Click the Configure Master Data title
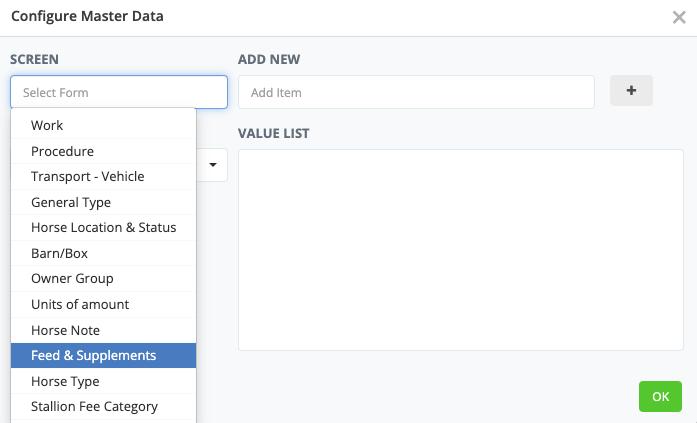 coord(87,17)
